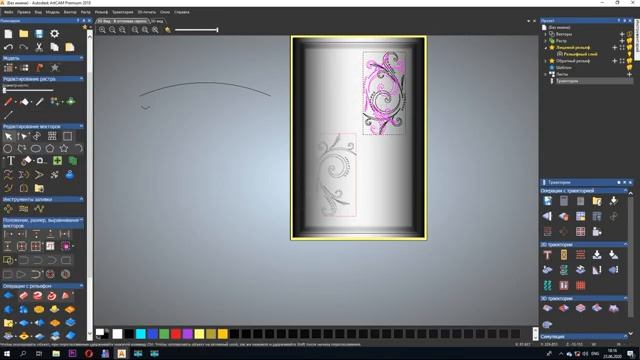
Task: Click the Cut scissors icon
Action: (39, 47)
